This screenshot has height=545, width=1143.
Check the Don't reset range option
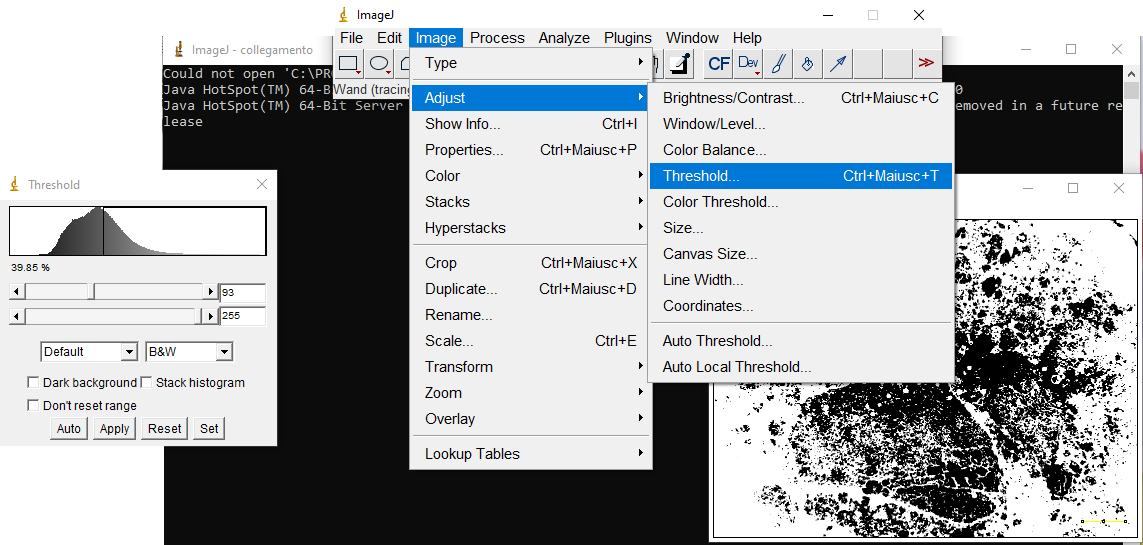pos(34,406)
